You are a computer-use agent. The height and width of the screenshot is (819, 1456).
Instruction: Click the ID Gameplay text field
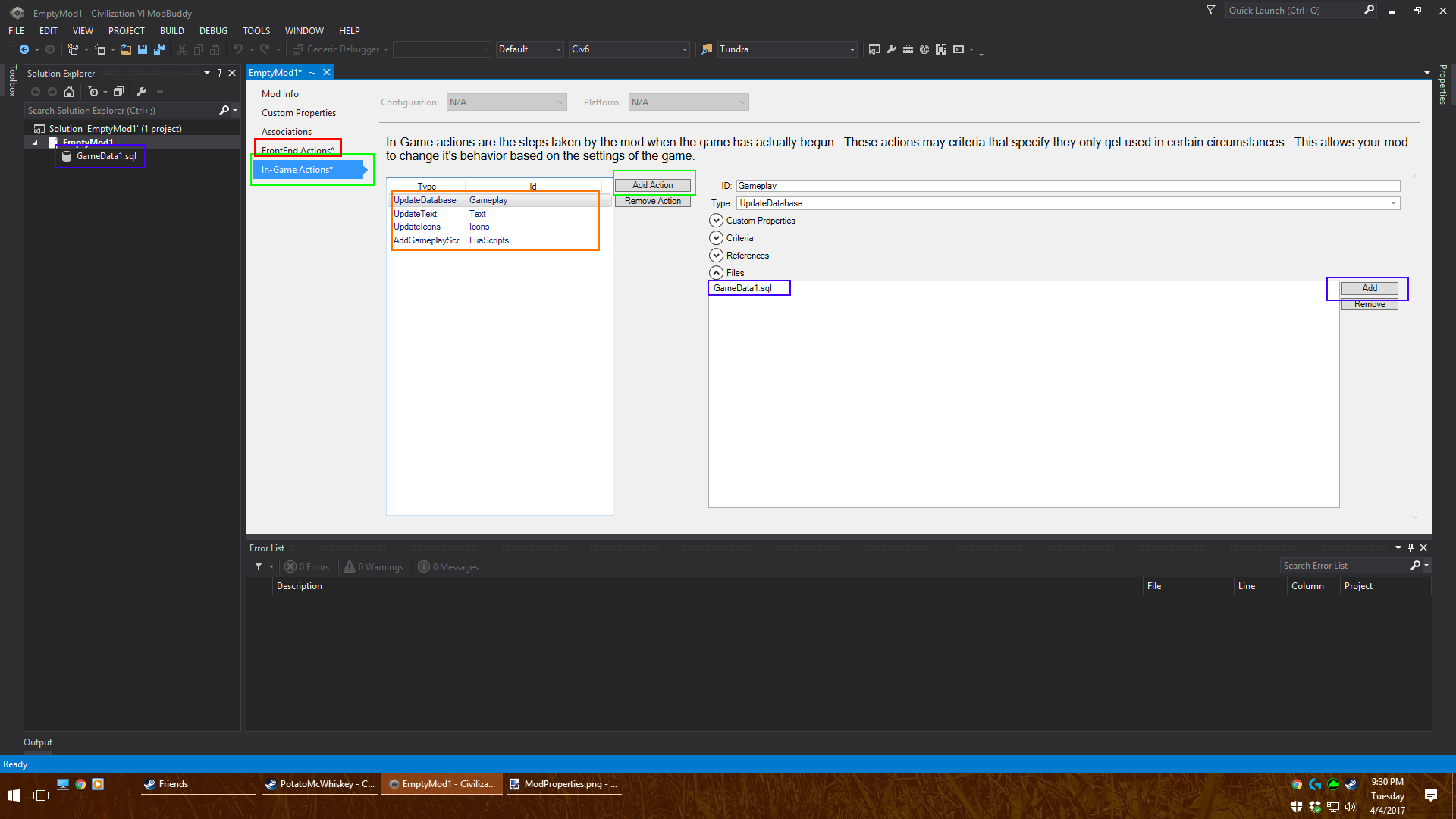[1067, 186]
